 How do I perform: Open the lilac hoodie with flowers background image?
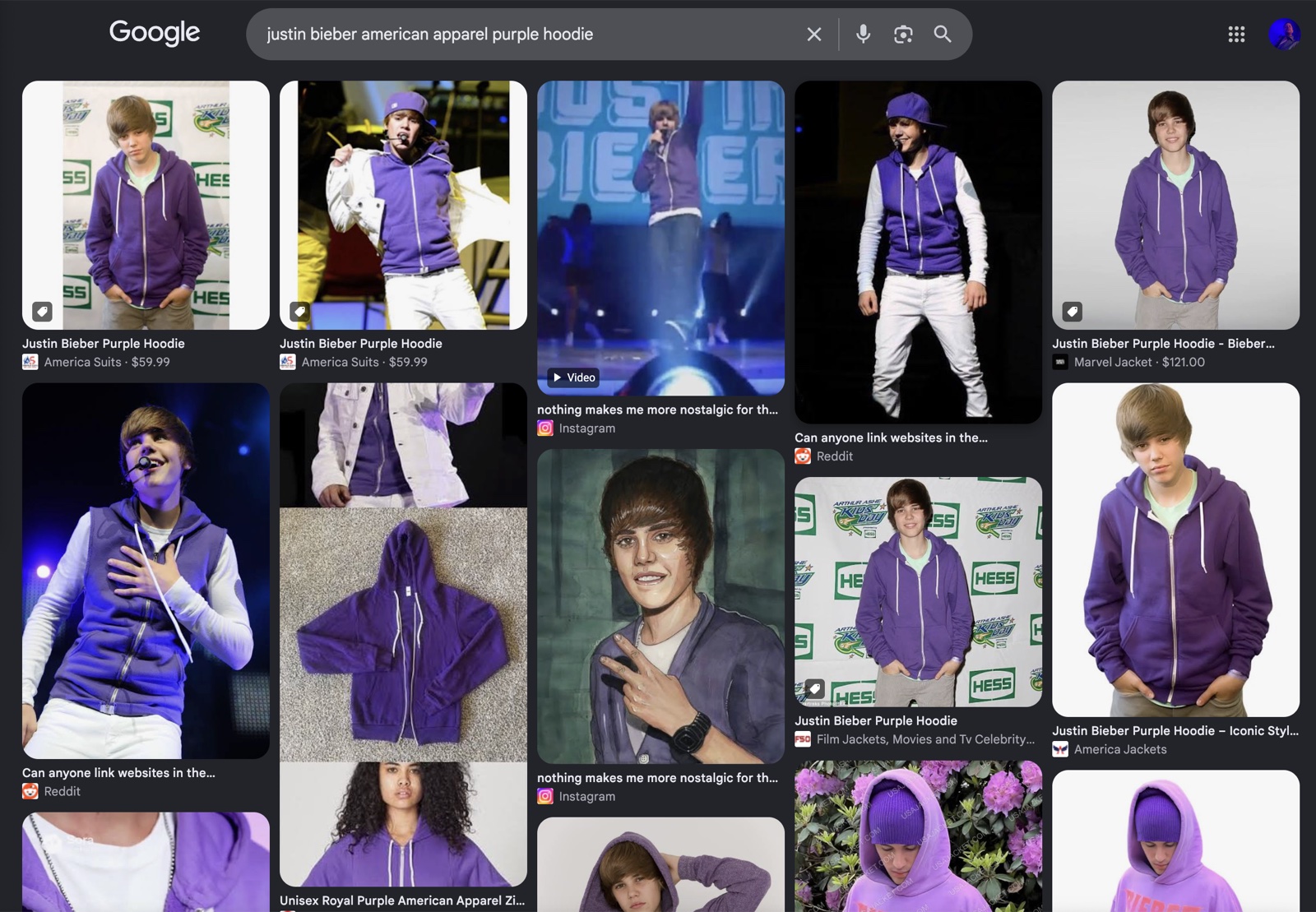(918, 836)
